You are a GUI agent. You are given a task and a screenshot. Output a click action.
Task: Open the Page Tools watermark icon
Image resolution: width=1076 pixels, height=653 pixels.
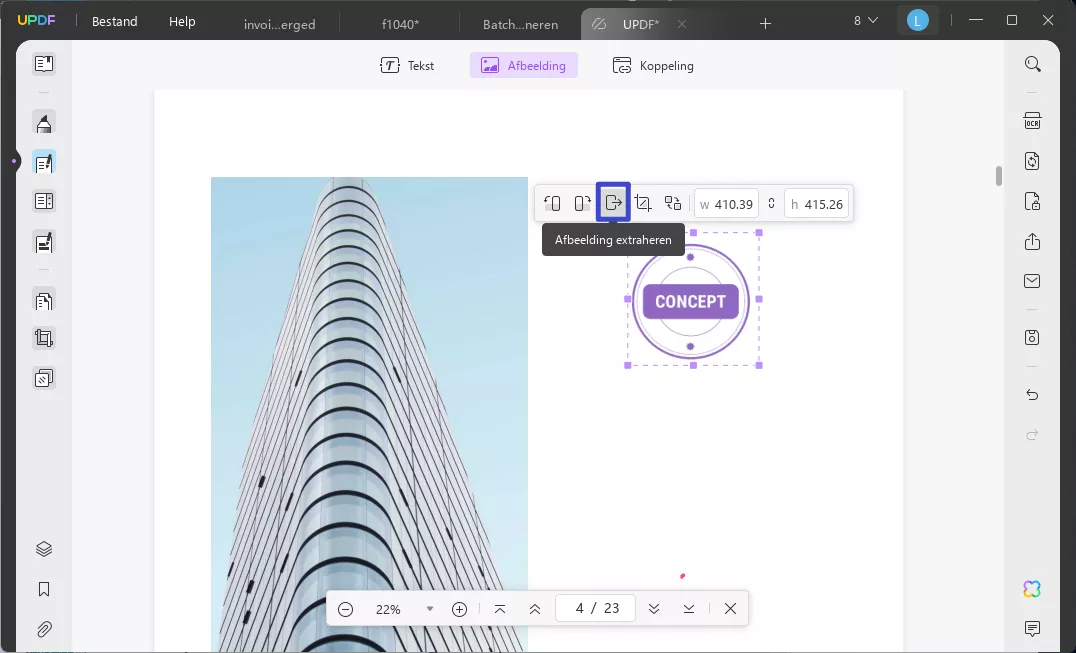pos(44,378)
